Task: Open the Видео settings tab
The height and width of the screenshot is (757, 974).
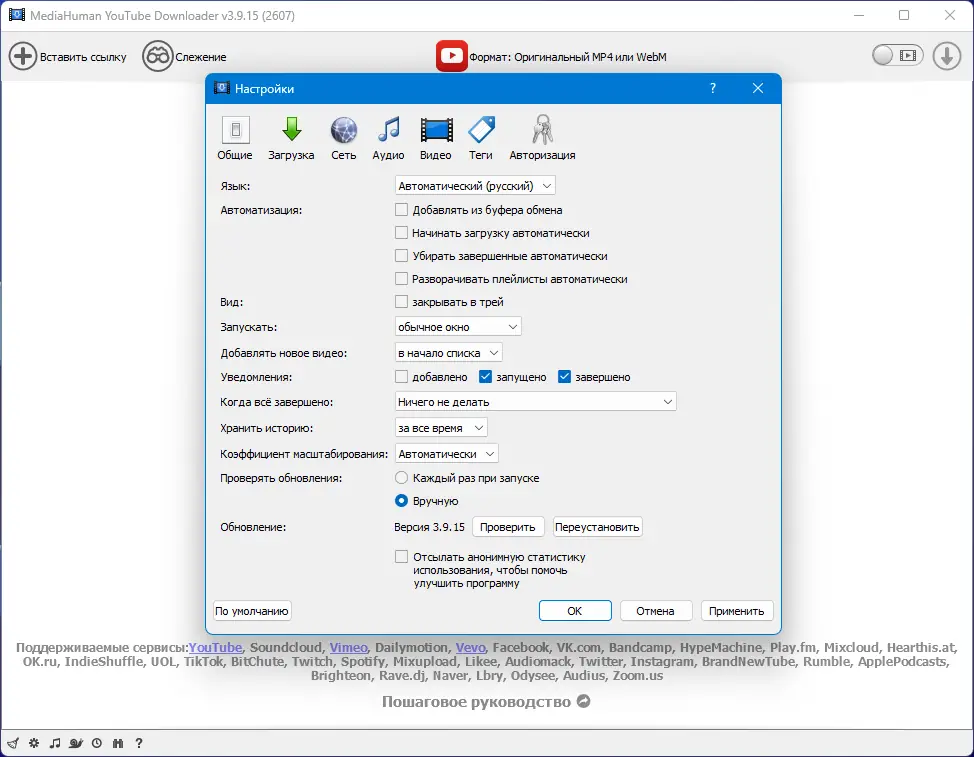Action: click(436, 138)
